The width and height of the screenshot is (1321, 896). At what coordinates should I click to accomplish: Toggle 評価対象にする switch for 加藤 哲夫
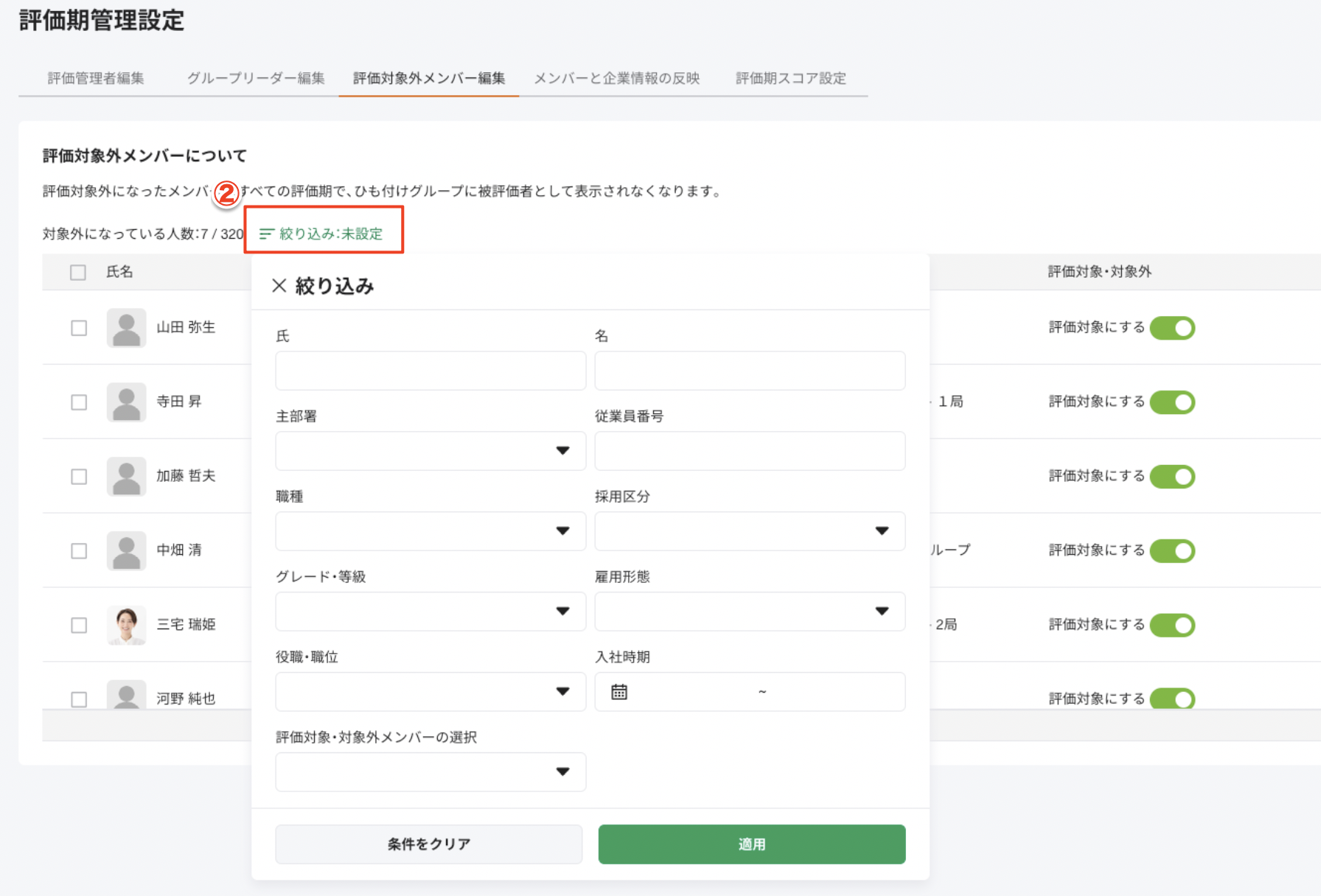pos(1172,477)
